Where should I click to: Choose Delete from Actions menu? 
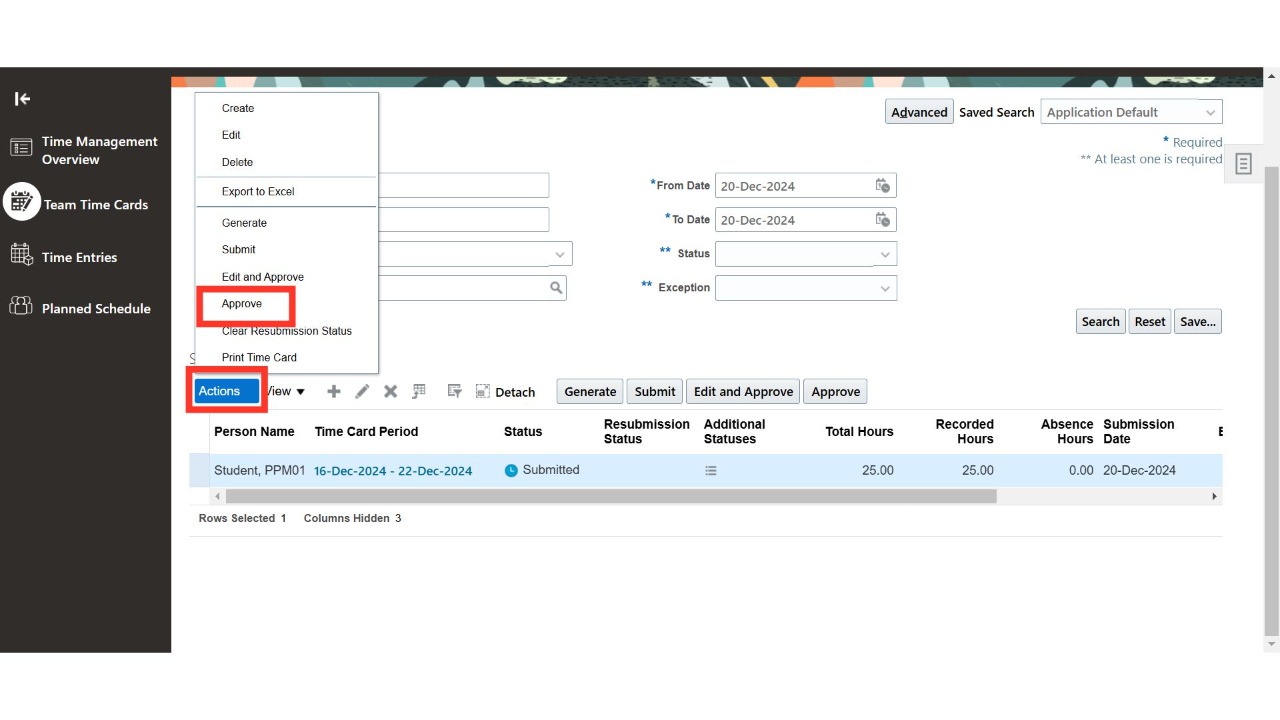[237, 162]
